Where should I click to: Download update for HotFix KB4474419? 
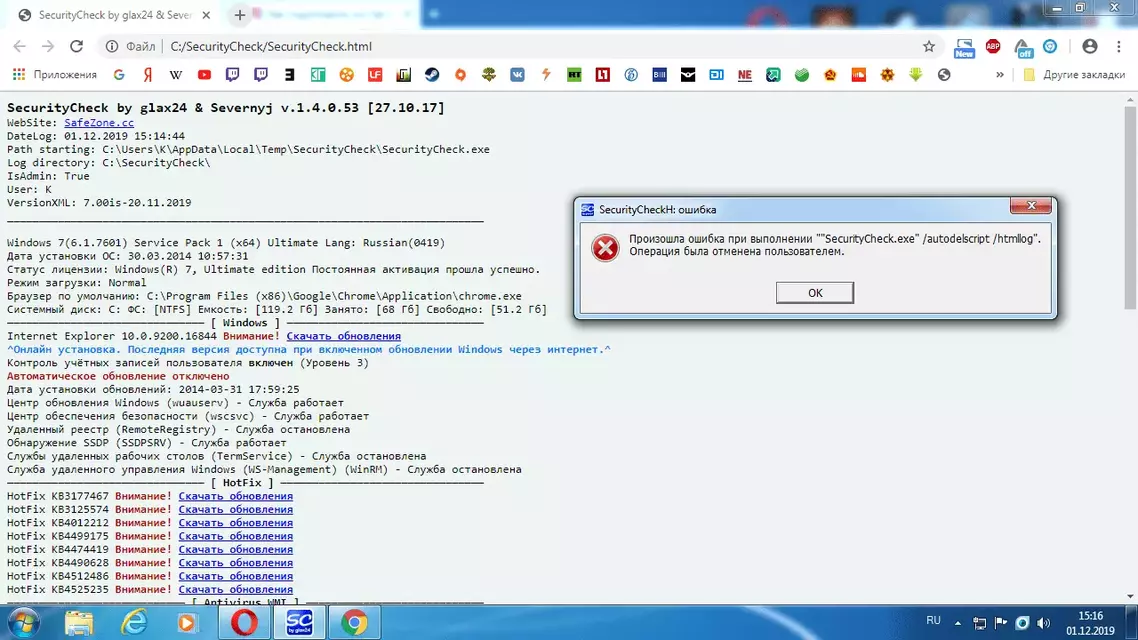[x=236, y=549]
